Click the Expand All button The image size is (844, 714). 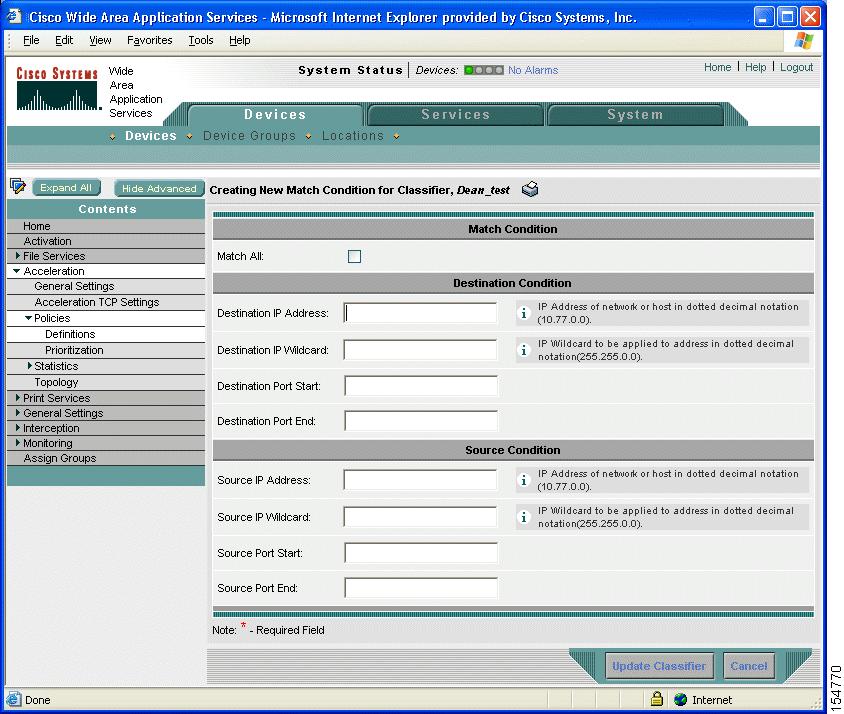[x=66, y=188]
